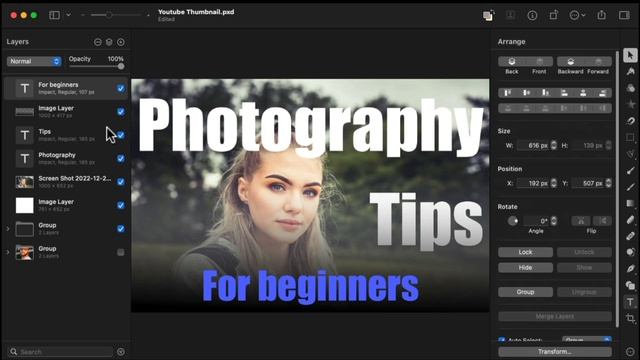Screen dimensions: 640x360
Task: Click the Back arrange button
Action: click(x=512, y=62)
